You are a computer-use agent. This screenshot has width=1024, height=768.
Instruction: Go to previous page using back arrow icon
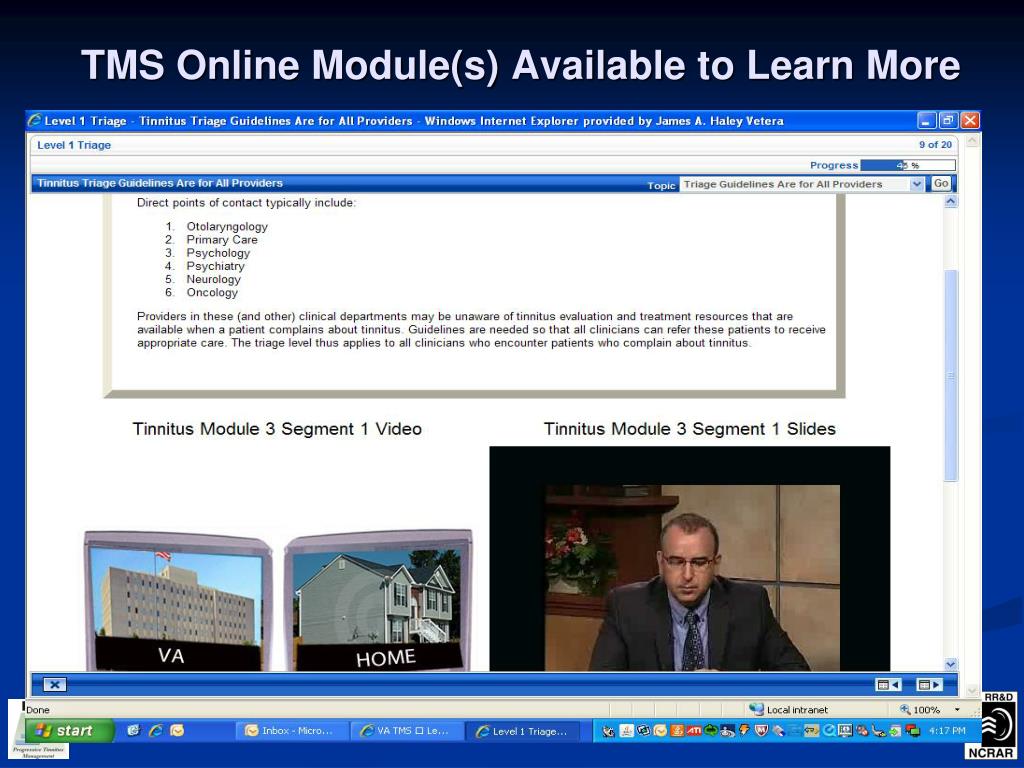(x=888, y=685)
